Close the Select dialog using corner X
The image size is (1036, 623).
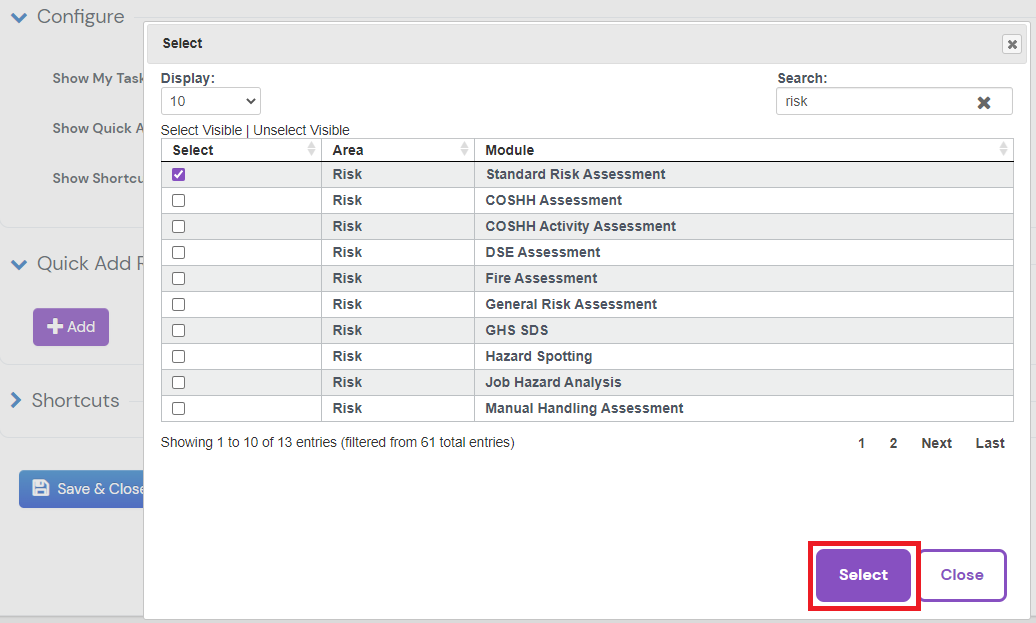point(1012,44)
